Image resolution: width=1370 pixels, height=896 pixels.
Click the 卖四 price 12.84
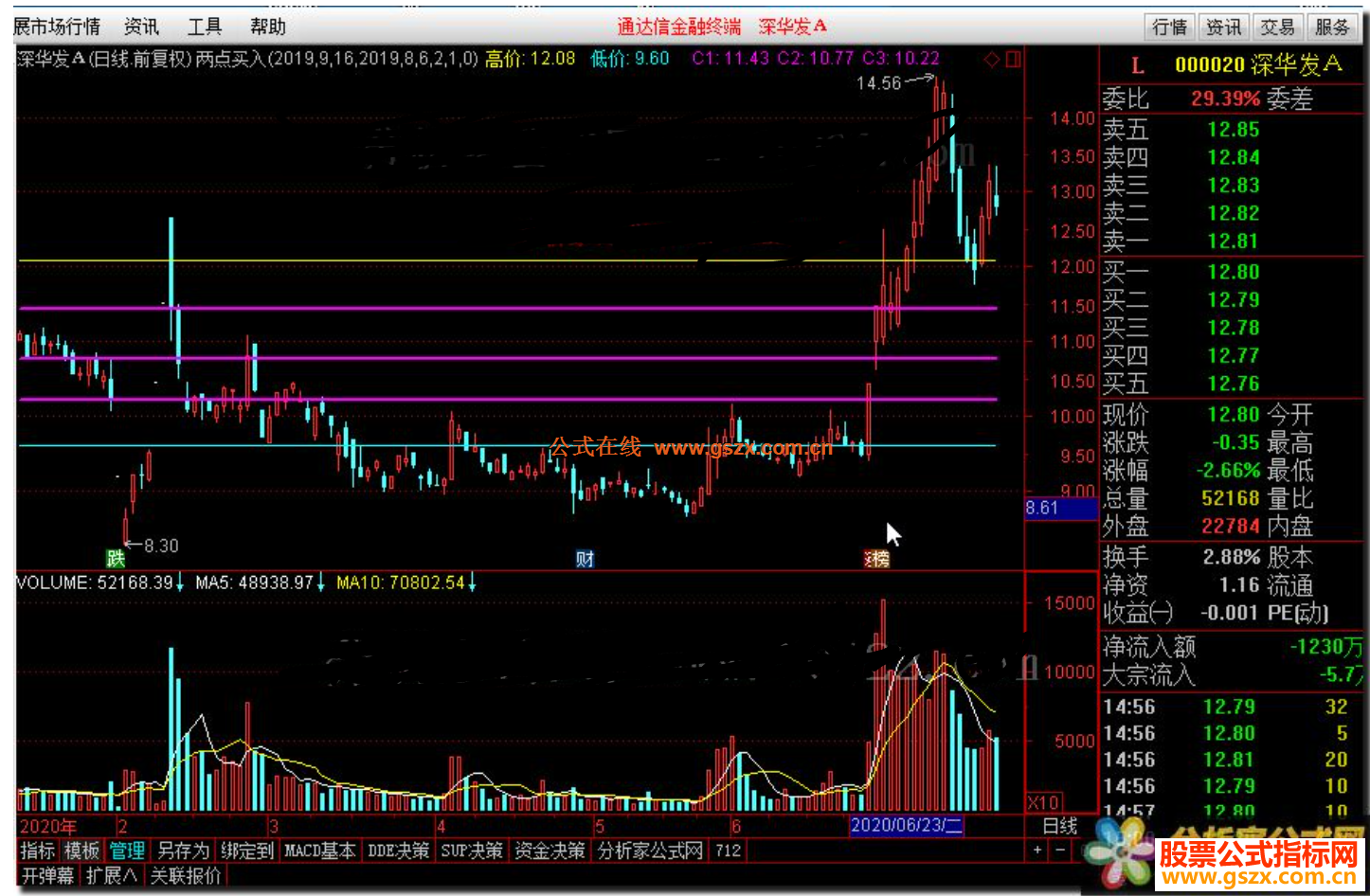pyautogui.click(x=1233, y=157)
